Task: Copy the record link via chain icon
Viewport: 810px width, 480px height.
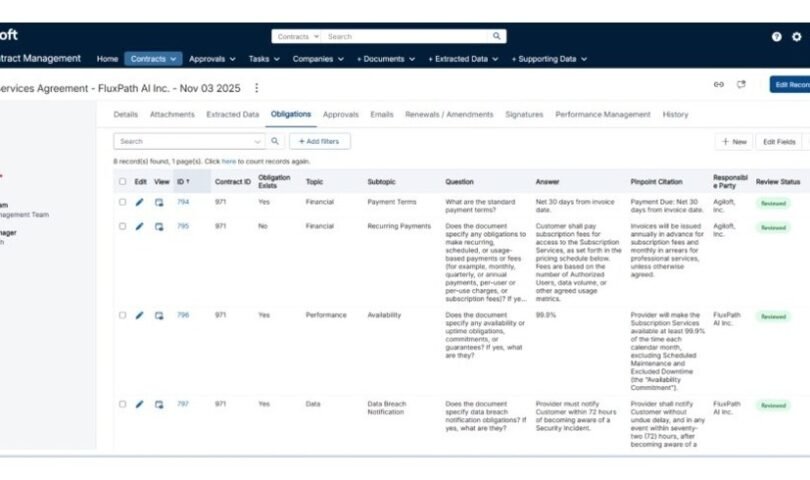Action: [x=718, y=85]
